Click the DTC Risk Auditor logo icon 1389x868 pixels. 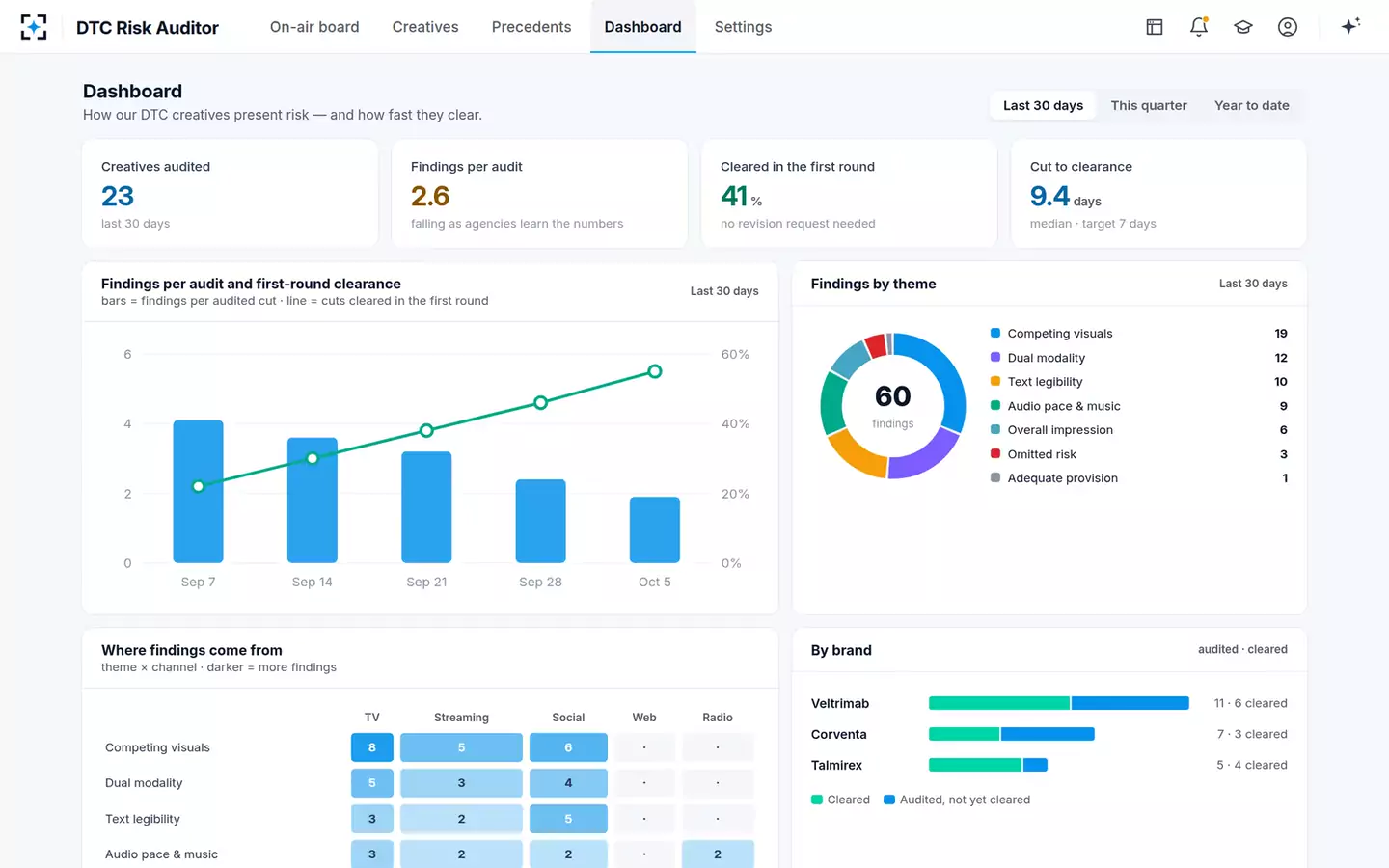tap(34, 27)
